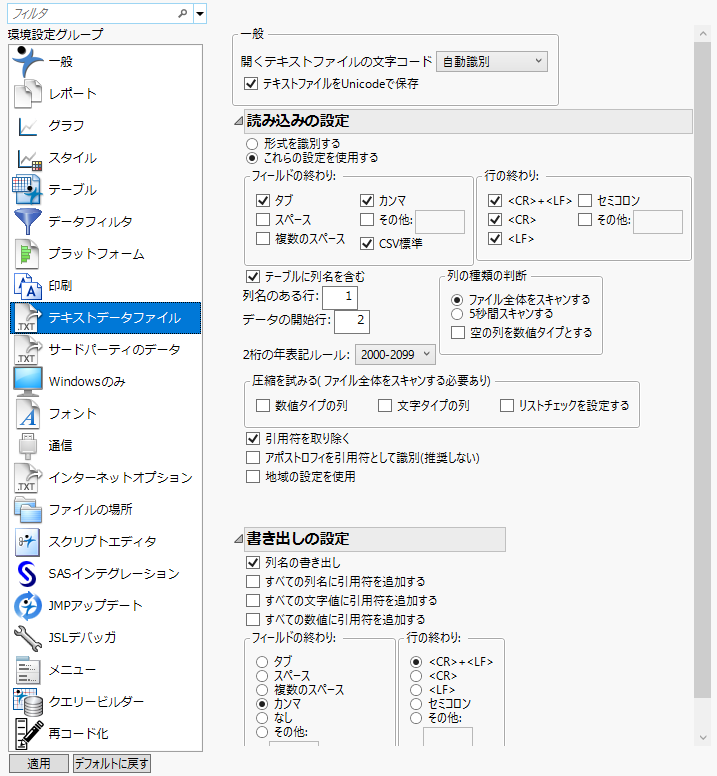Open the インターネットオプション icon

click(28, 478)
